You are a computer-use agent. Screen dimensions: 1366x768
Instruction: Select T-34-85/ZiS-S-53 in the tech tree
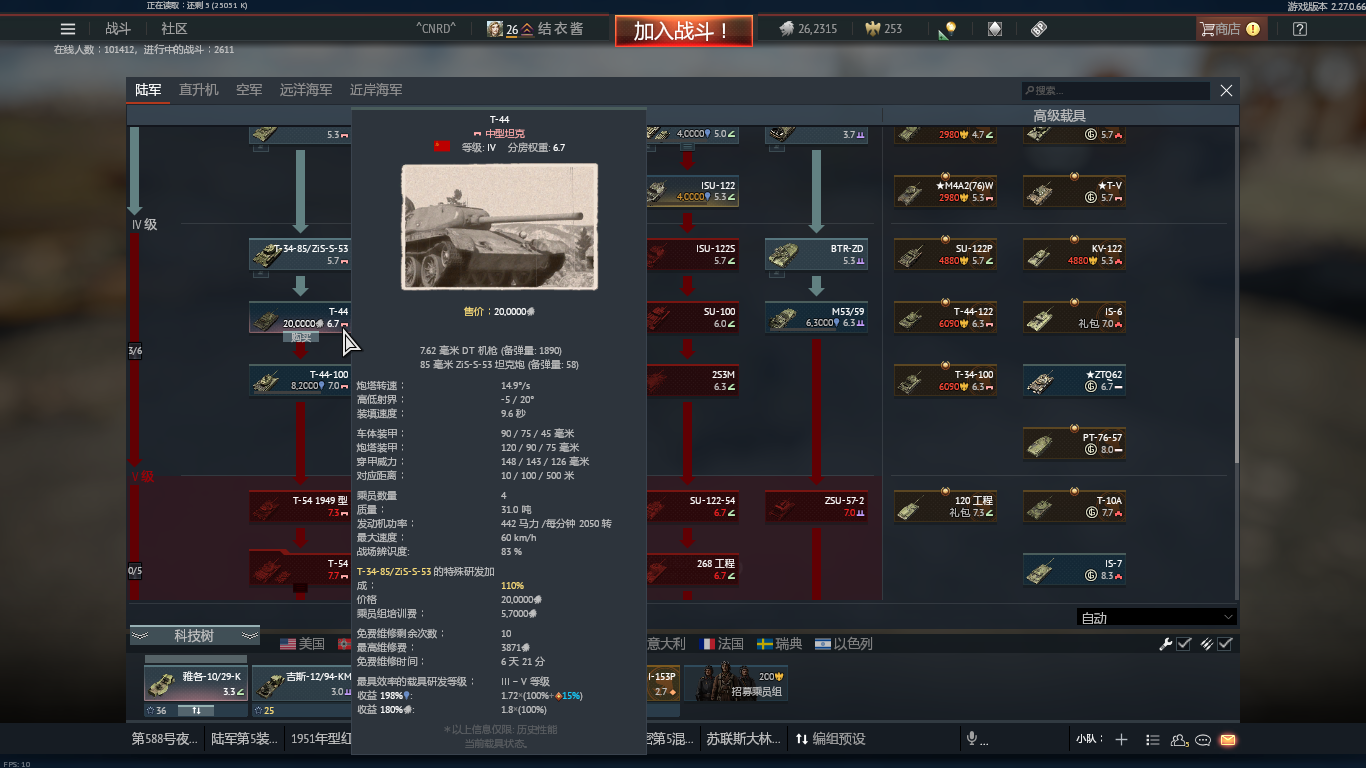point(300,254)
